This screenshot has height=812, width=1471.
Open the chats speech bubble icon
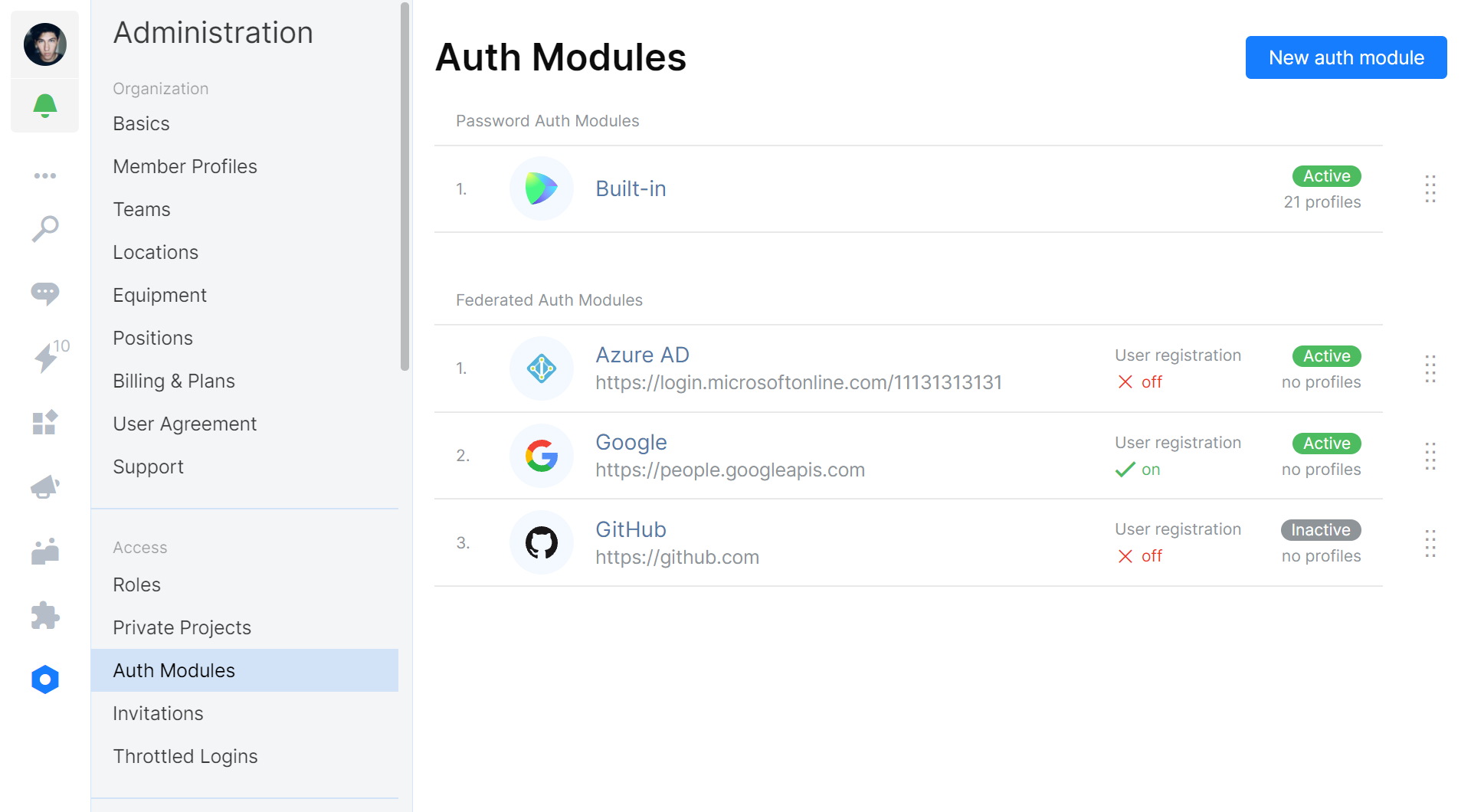click(44, 293)
